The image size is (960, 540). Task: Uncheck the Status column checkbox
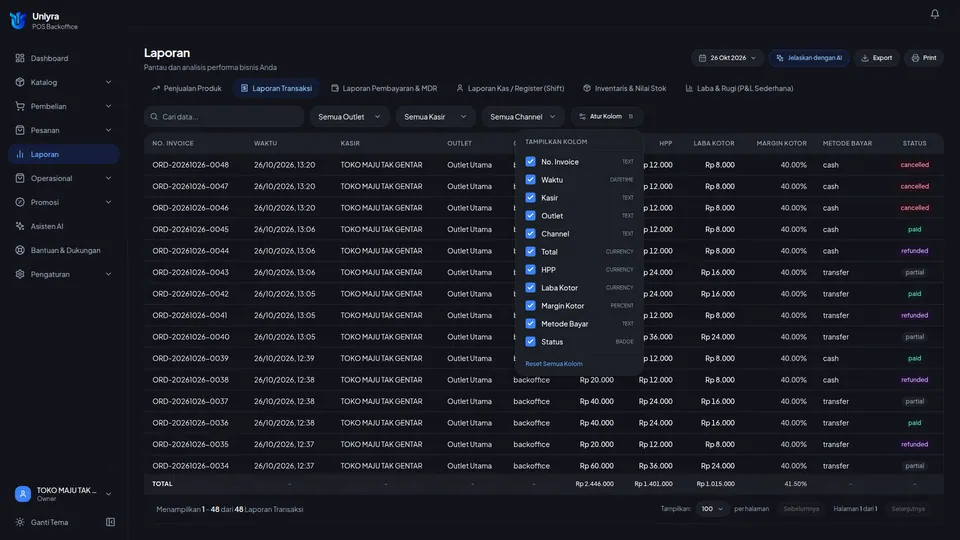[530, 342]
